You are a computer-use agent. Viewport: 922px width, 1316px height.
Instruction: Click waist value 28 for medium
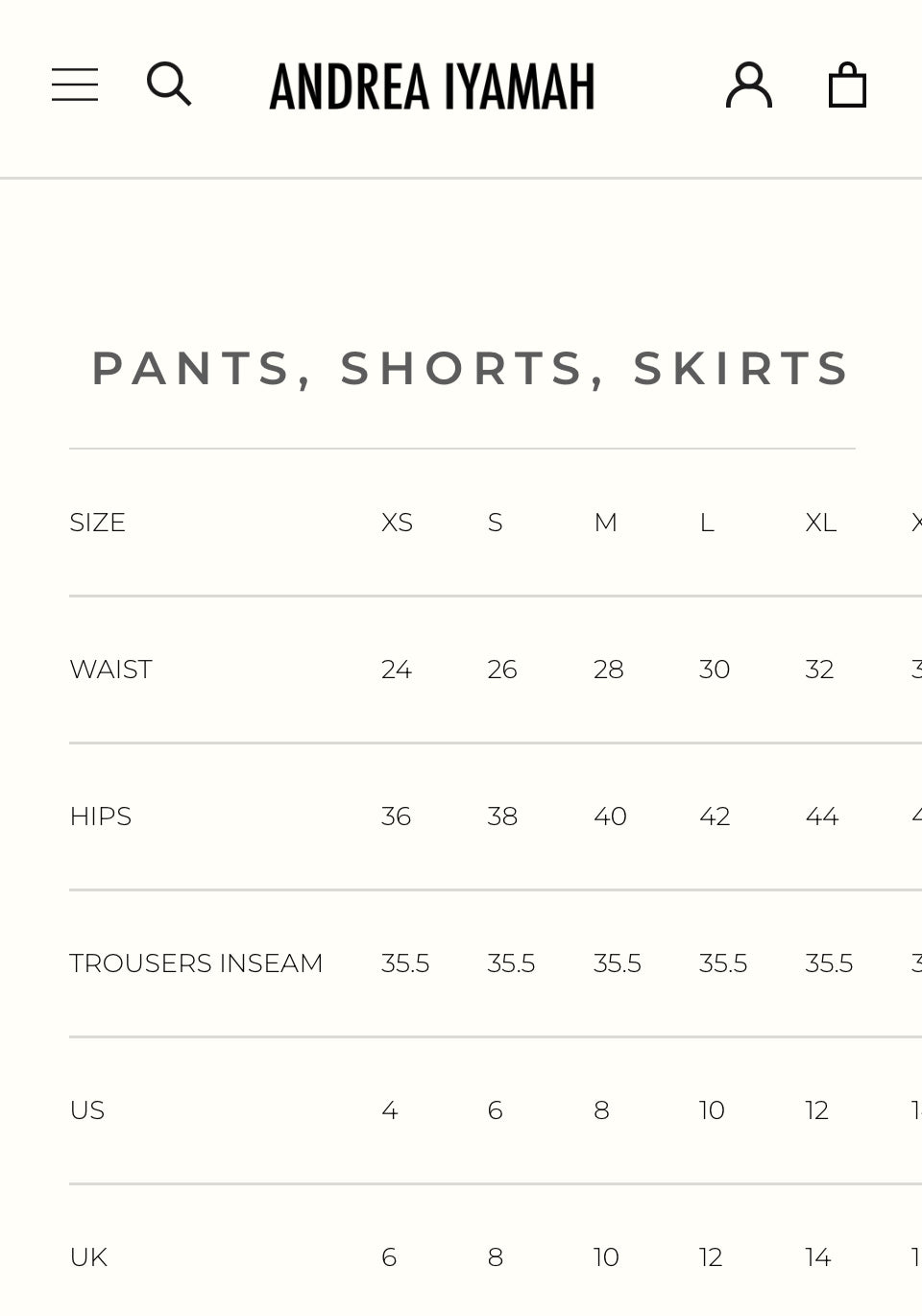tap(609, 670)
